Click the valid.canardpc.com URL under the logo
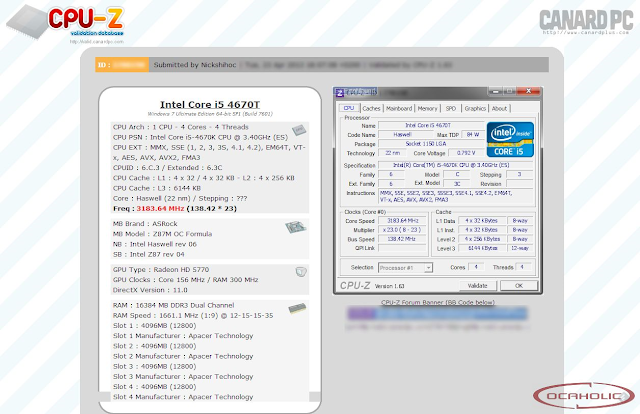 point(97,42)
